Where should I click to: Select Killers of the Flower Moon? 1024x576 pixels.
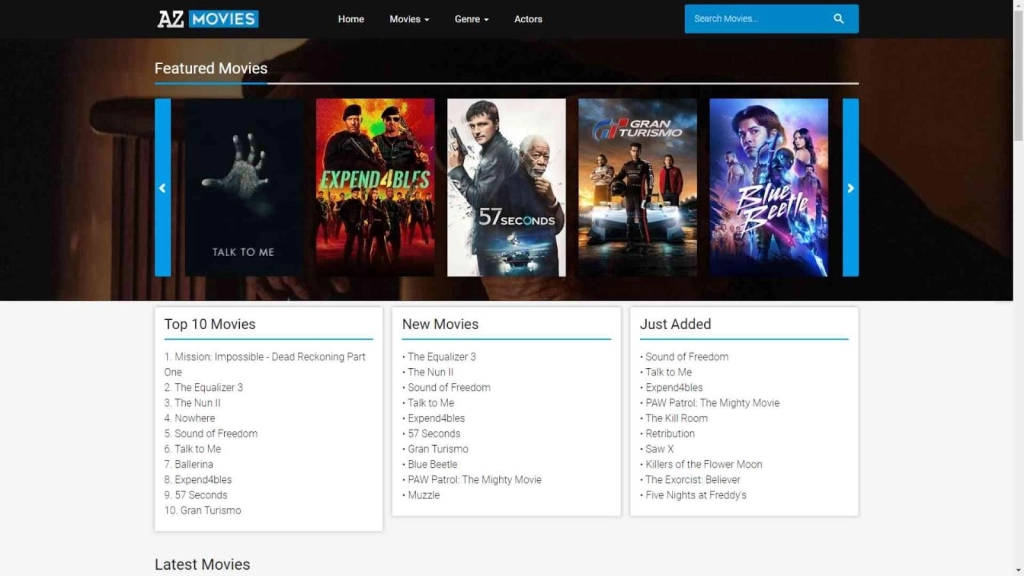coord(703,464)
